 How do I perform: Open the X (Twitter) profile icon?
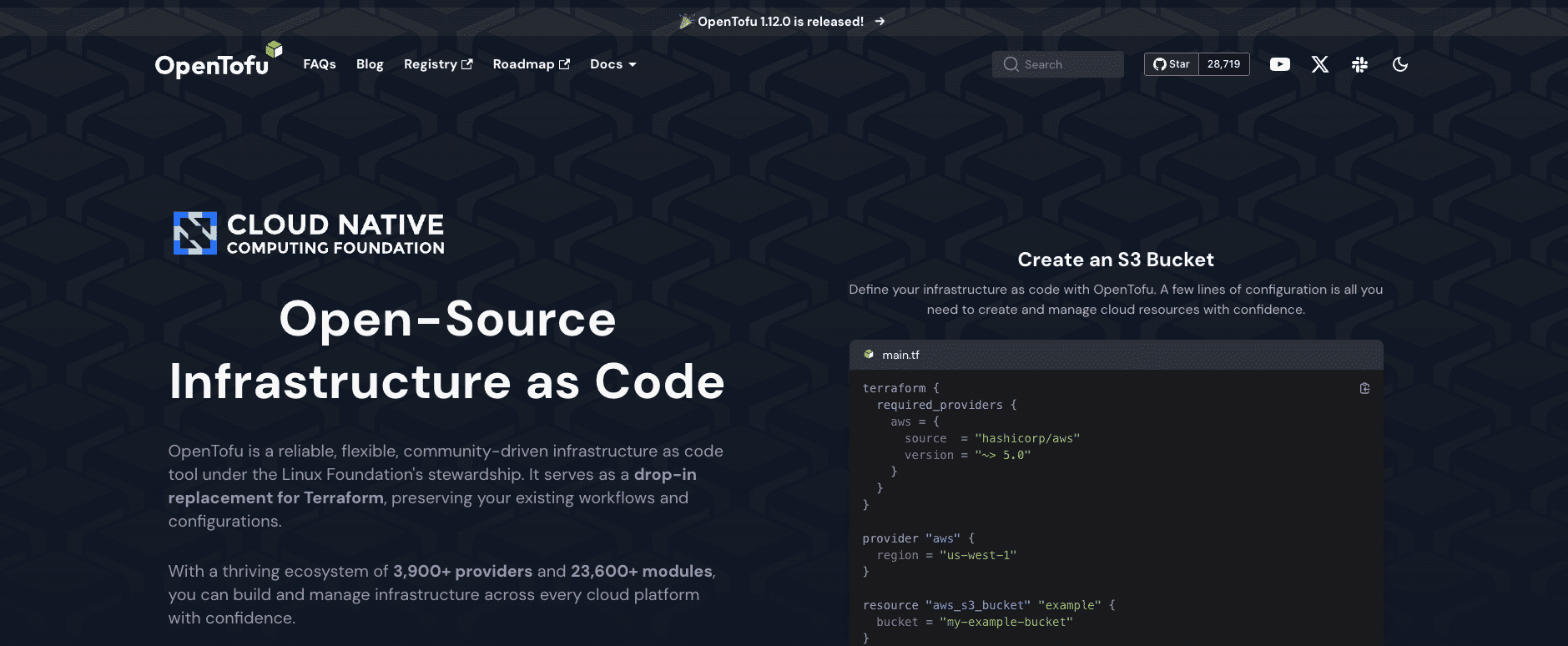1319,64
